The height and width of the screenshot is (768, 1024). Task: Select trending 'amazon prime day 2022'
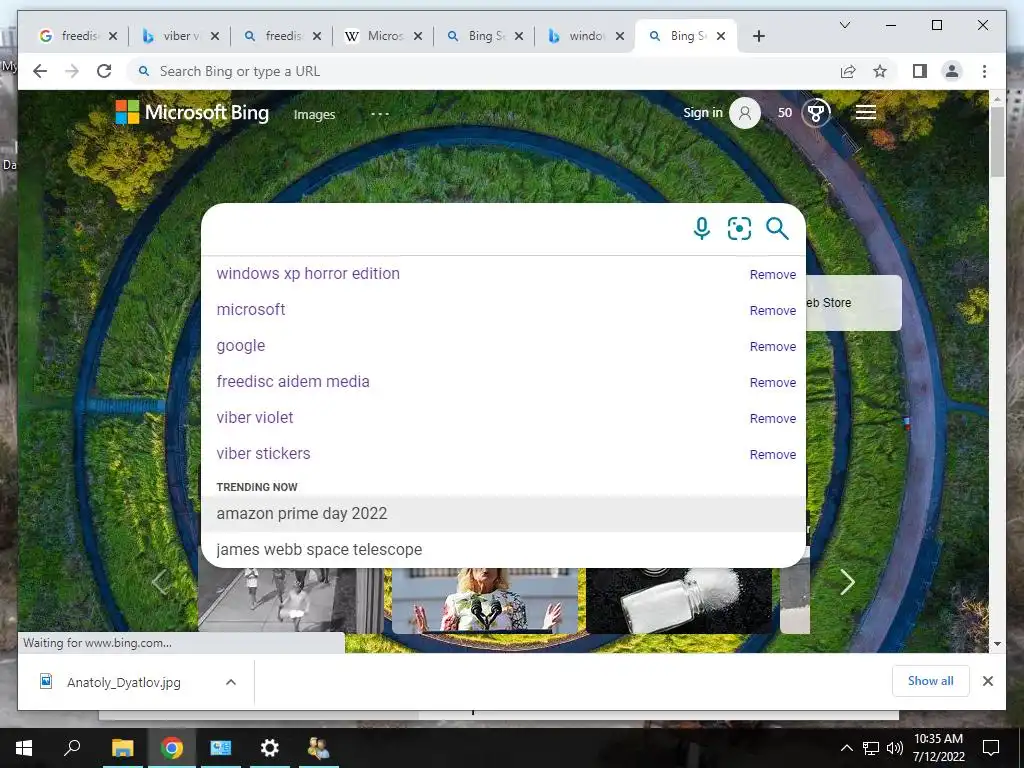(x=503, y=513)
